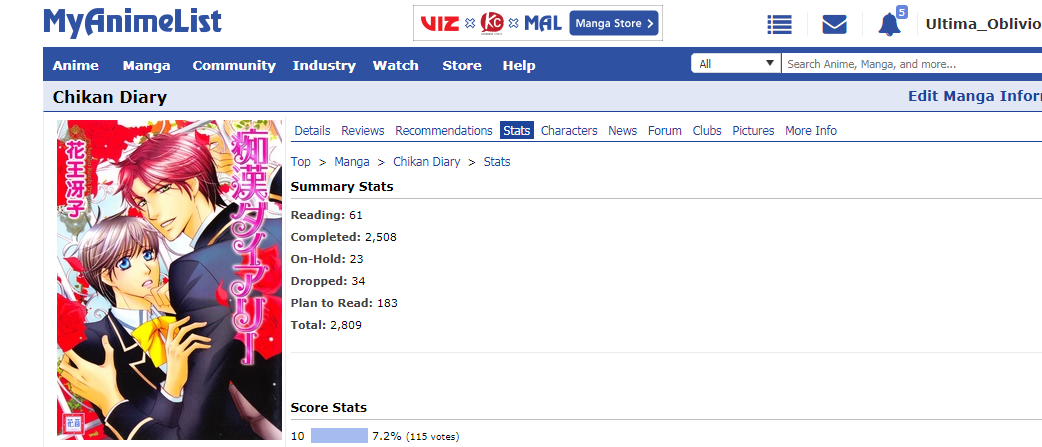The width and height of the screenshot is (1042, 447).
Task: Click the Summary Stats heading
Action: [x=342, y=187]
